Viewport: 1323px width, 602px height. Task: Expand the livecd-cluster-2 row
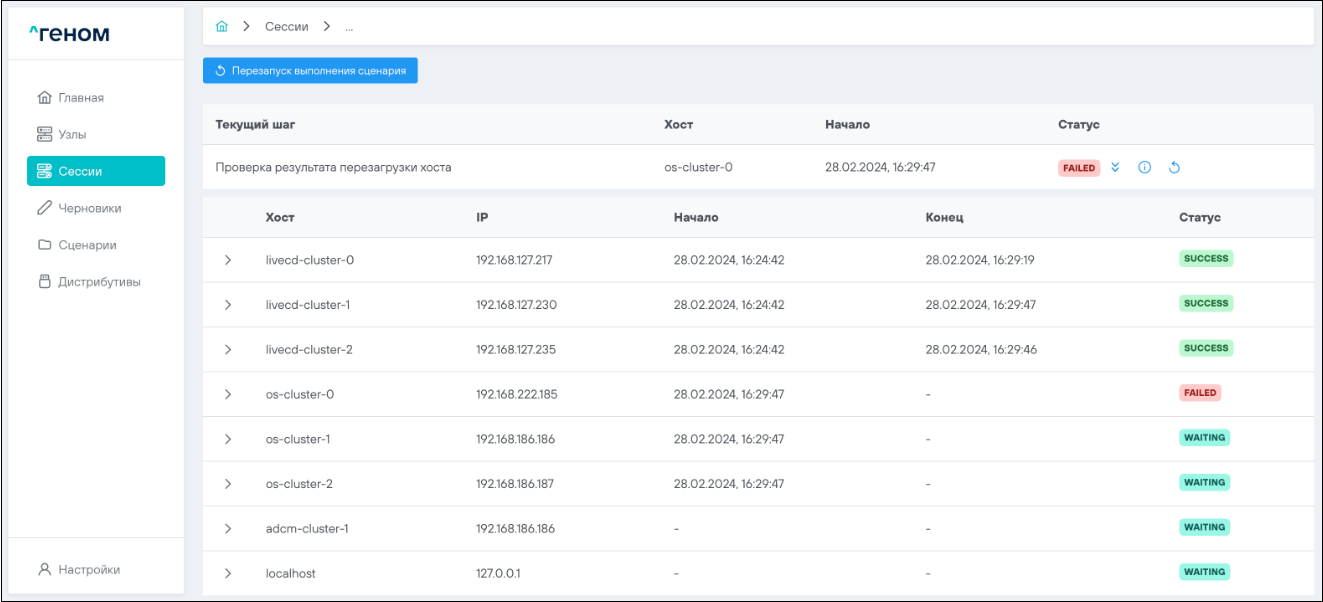pyautogui.click(x=228, y=350)
